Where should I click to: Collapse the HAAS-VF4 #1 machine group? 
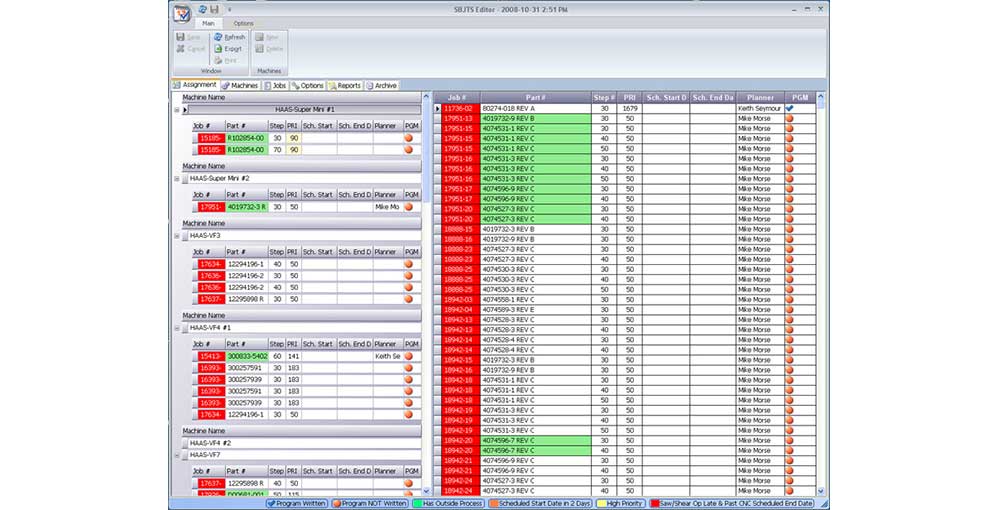point(177,328)
